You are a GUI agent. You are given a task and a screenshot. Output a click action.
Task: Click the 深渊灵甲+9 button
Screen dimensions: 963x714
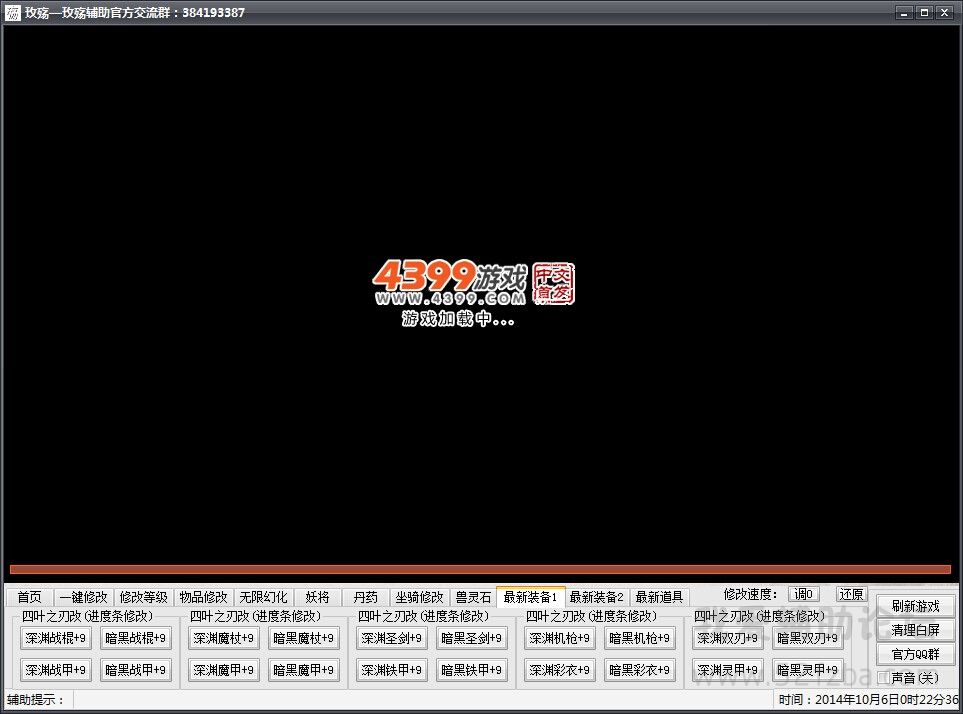728,670
